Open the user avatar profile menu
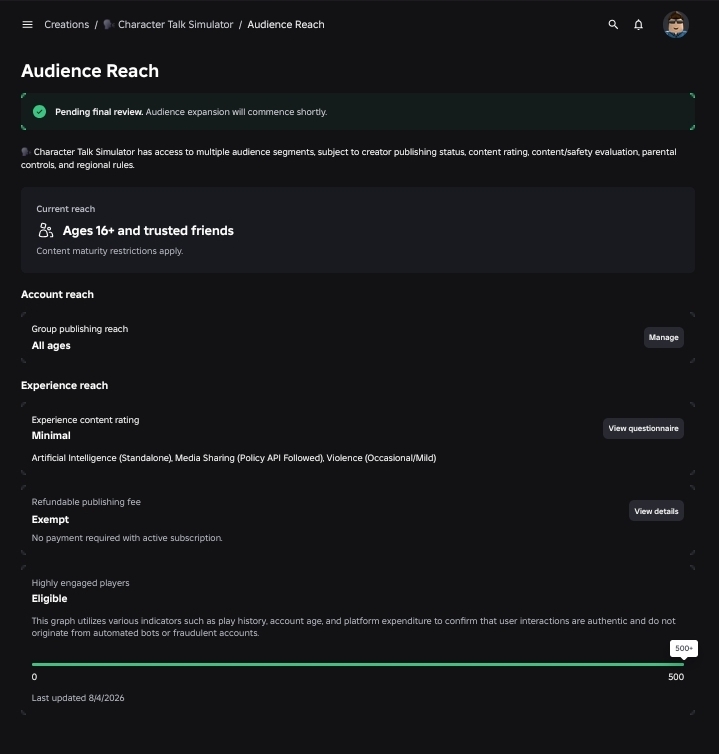 (676, 25)
